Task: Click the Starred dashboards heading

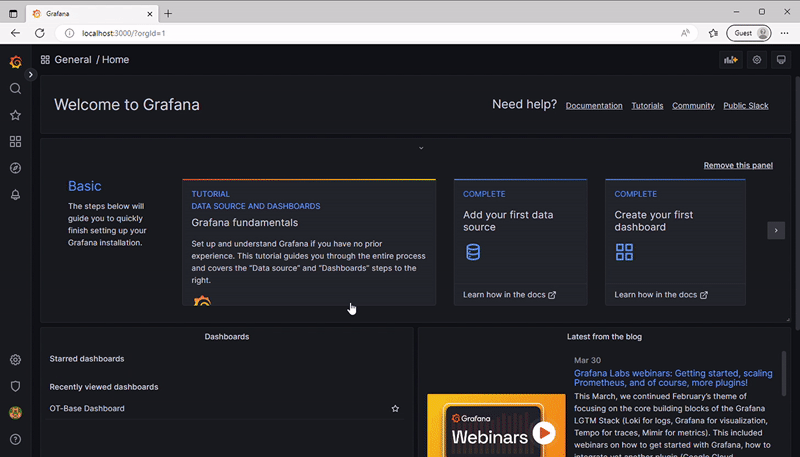Action: click(87, 359)
